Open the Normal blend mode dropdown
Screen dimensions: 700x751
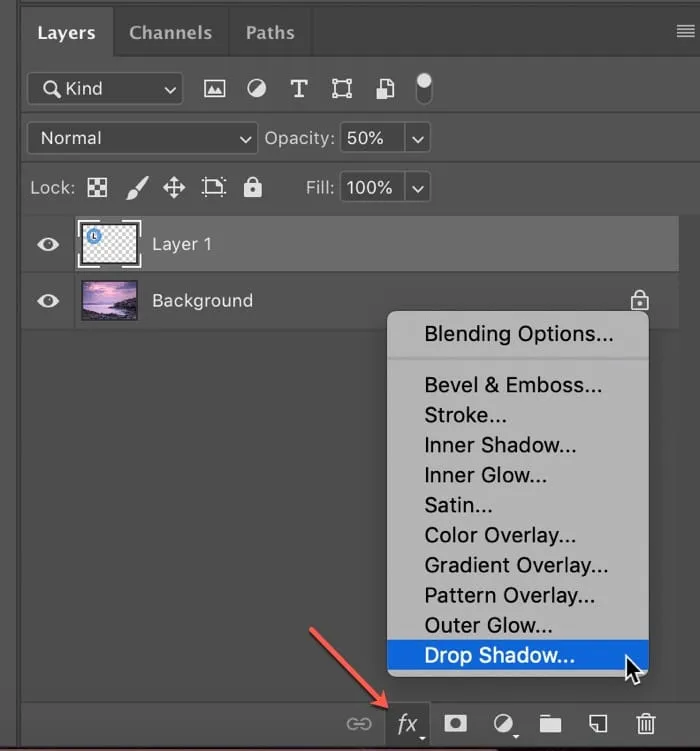(x=143, y=138)
